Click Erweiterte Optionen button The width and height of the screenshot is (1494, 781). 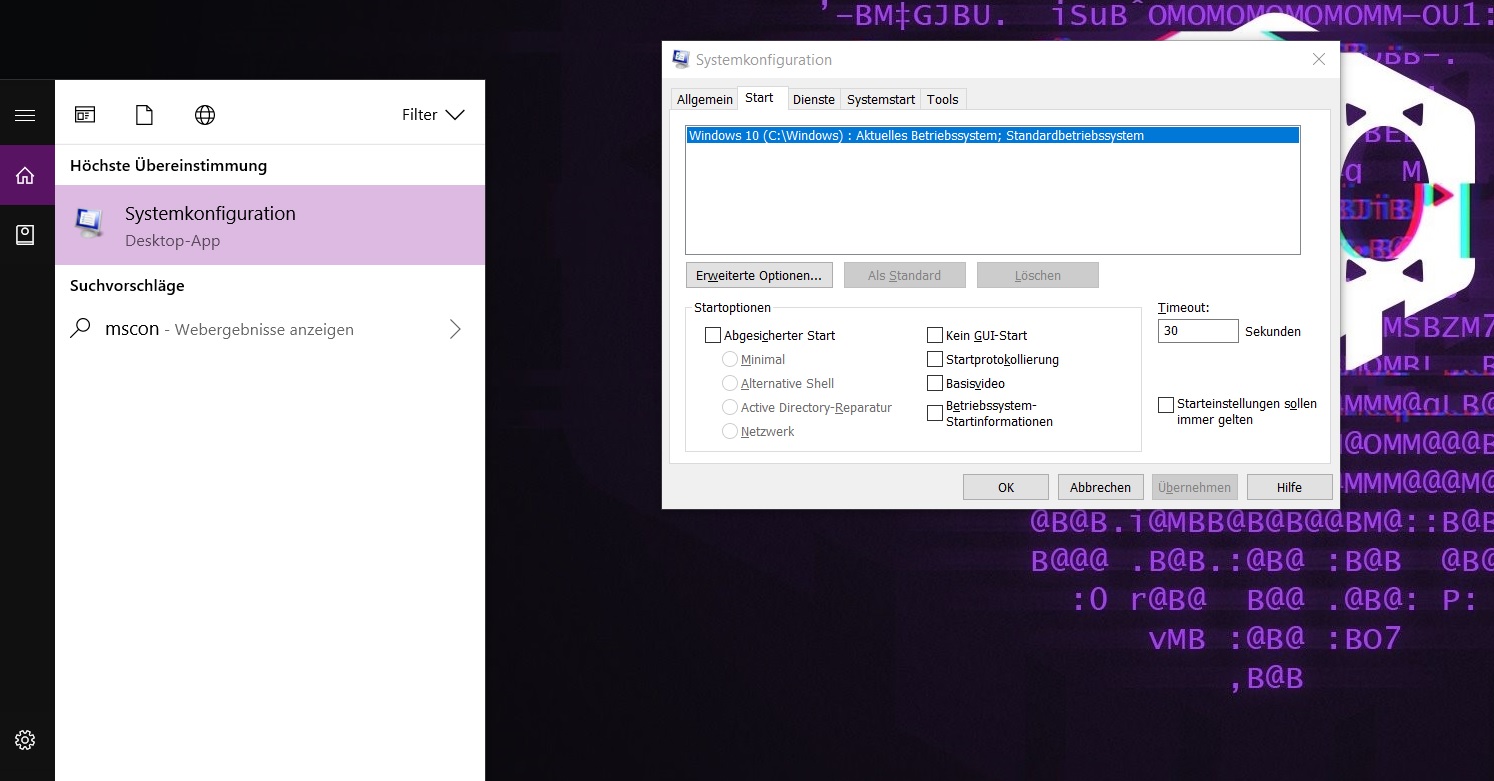(x=759, y=275)
